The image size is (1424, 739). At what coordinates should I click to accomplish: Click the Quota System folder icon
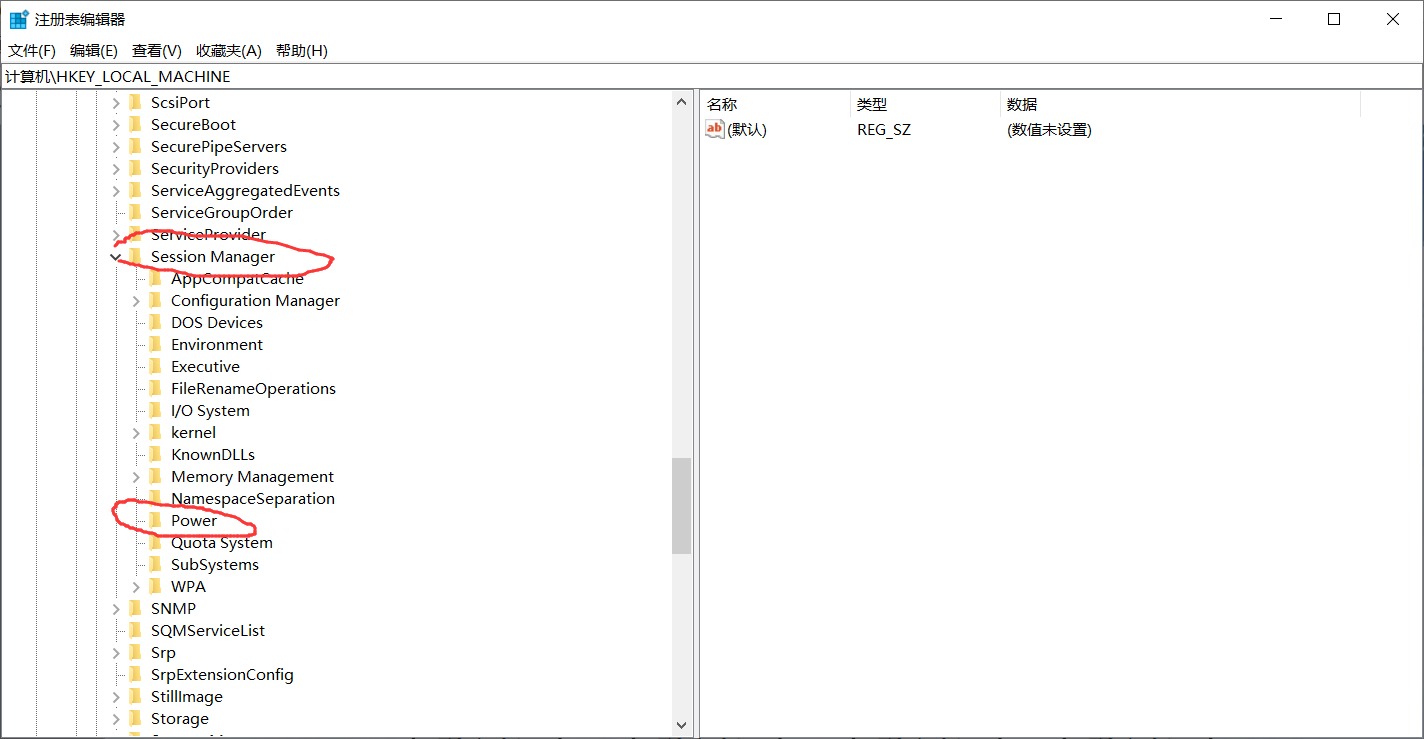point(155,542)
